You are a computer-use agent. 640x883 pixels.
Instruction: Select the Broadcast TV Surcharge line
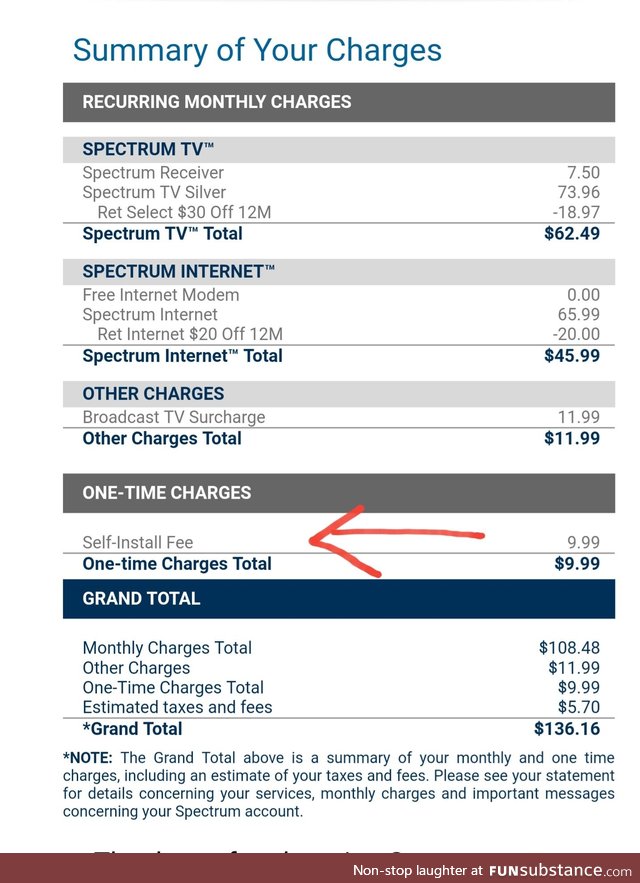(x=339, y=417)
